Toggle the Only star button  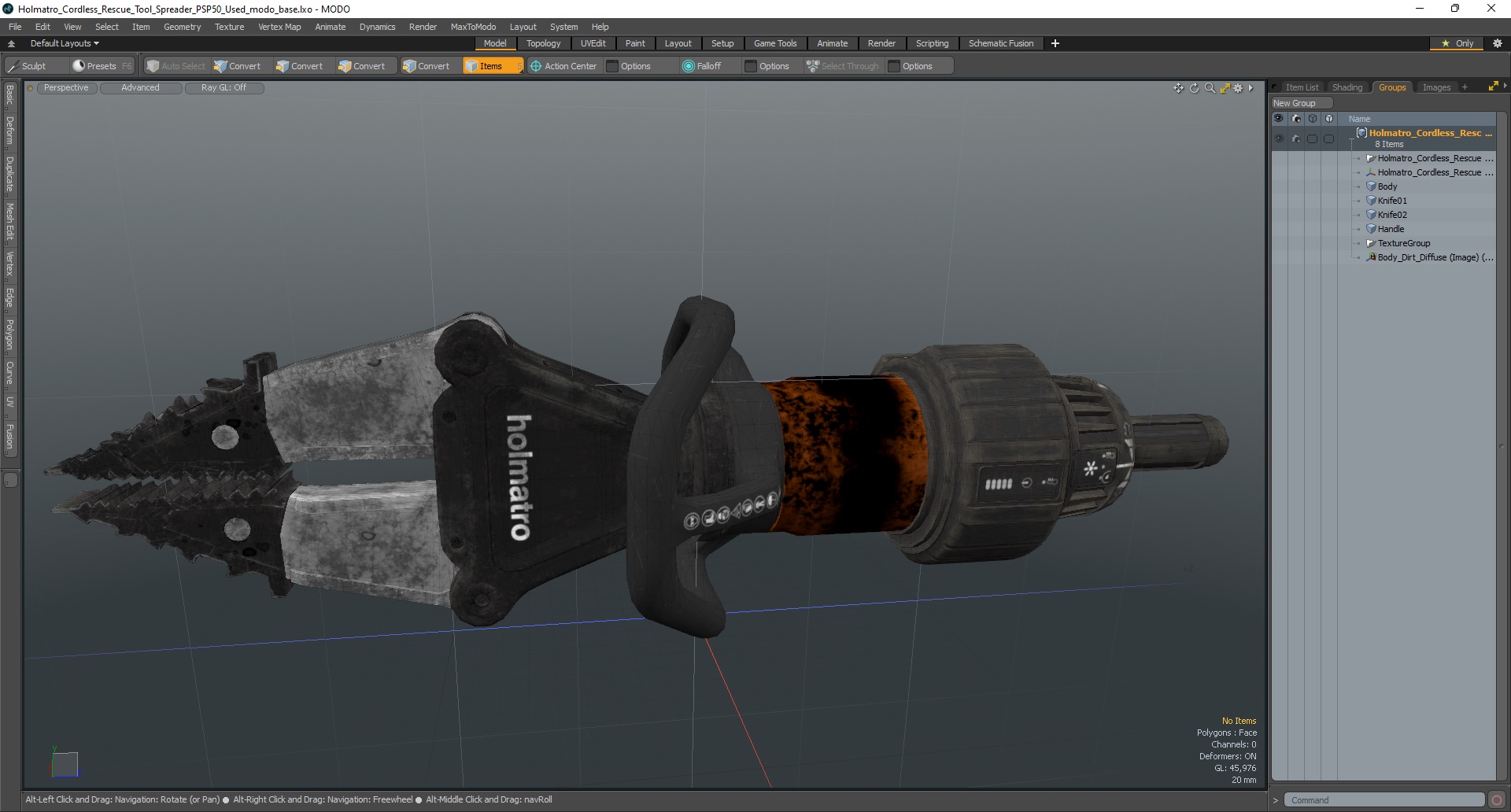point(1457,43)
